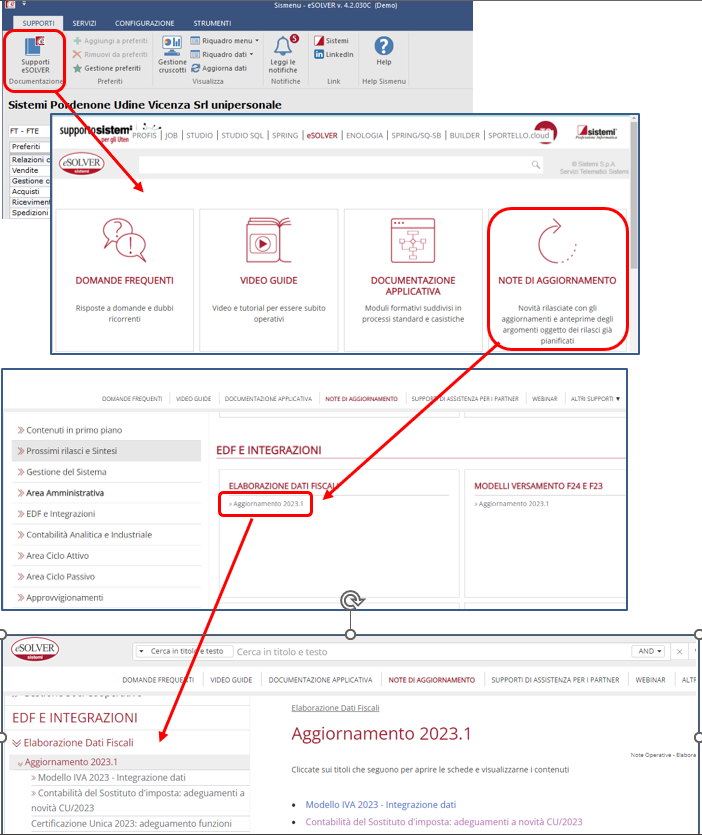
Task: Click Aggiungi a preferiti
Action: (x=110, y=41)
